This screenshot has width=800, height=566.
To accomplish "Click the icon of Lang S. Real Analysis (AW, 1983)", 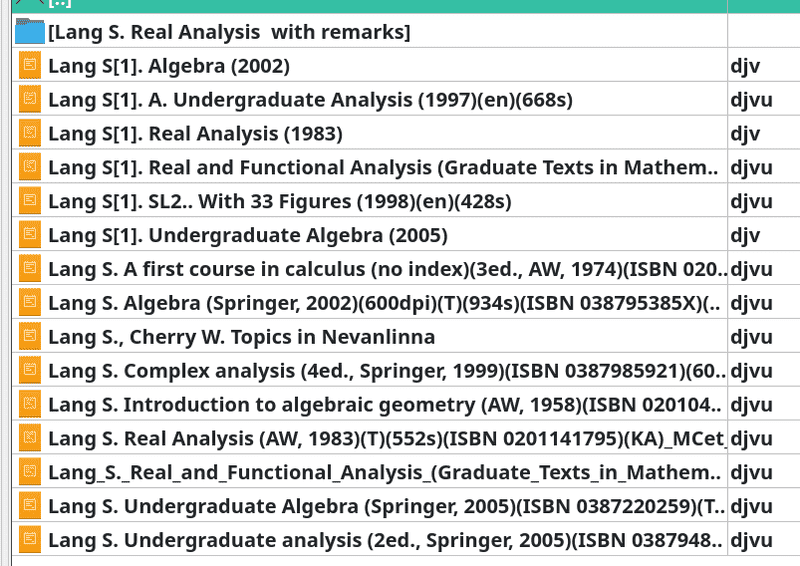I will coord(30,438).
